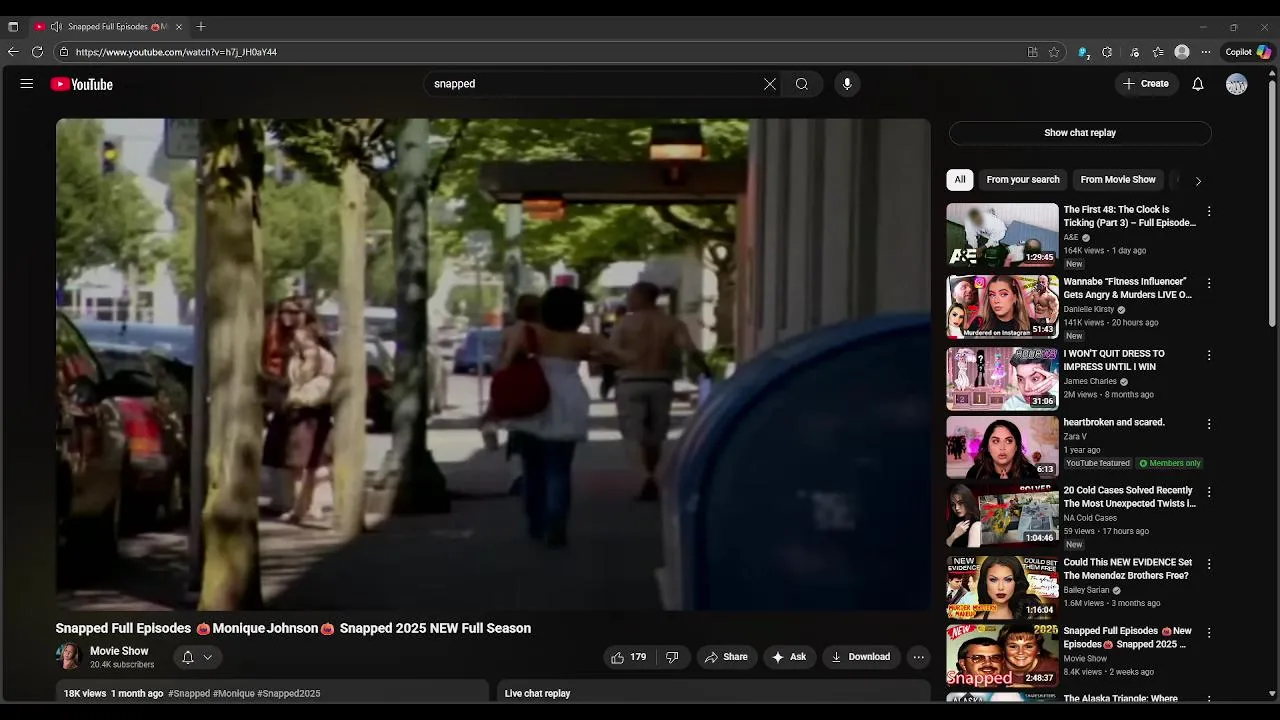This screenshot has height=720, width=1280.
Task: Open options for Wannabe Fitness Influencer video
Action: [x=1209, y=283]
